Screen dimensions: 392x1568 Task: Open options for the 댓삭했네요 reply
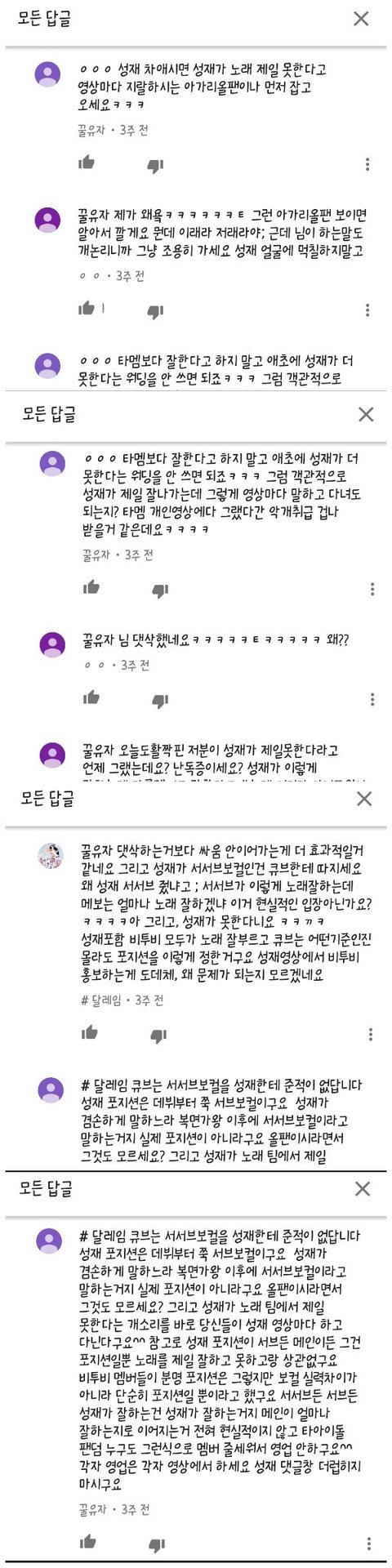pyautogui.click(x=372, y=699)
